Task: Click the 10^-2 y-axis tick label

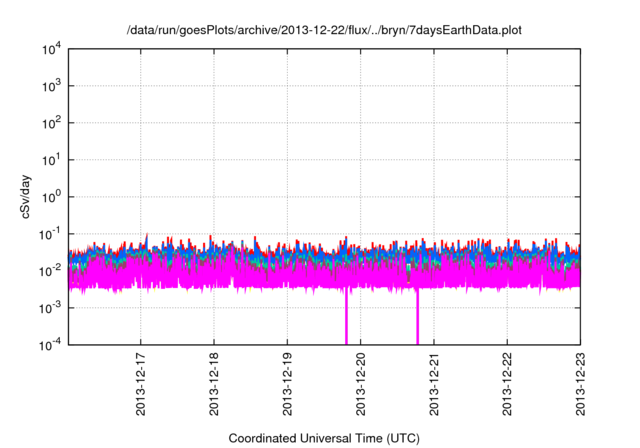Action: (x=50, y=271)
